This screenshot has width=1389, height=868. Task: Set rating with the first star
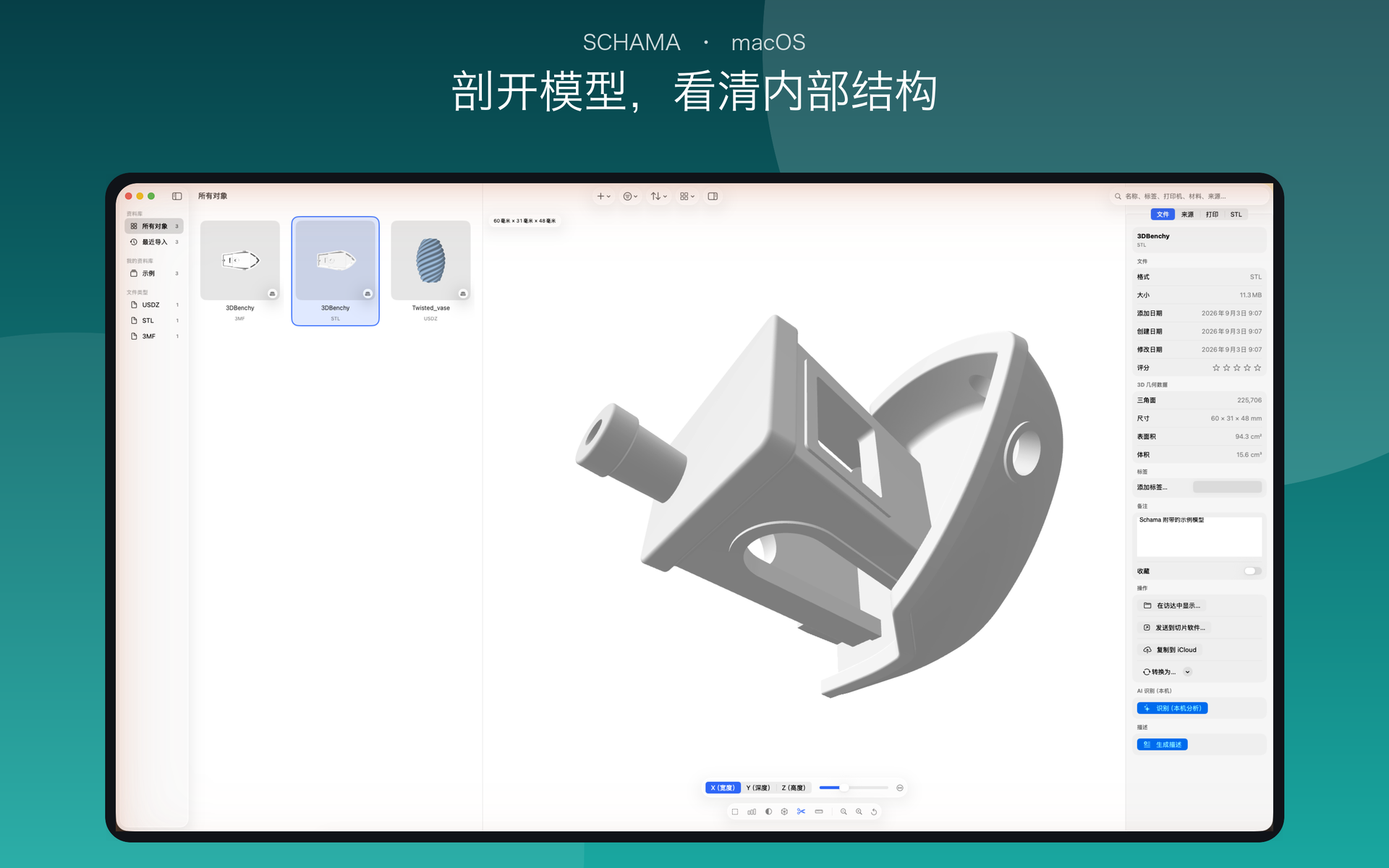coord(1216,368)
